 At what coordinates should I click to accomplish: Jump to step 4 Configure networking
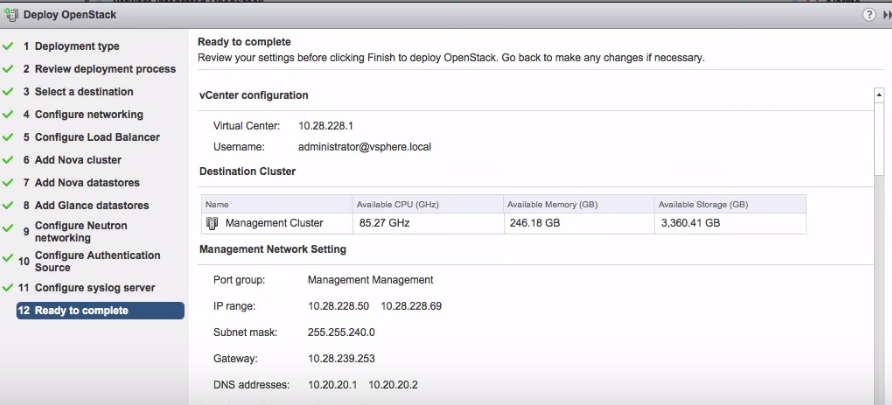89,115
